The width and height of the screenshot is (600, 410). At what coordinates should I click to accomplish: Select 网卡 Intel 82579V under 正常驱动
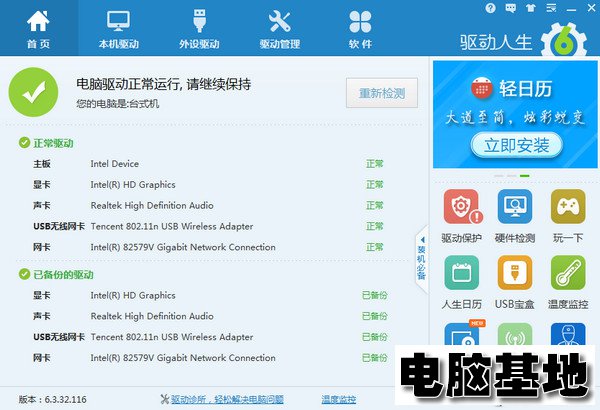[209, 247]
